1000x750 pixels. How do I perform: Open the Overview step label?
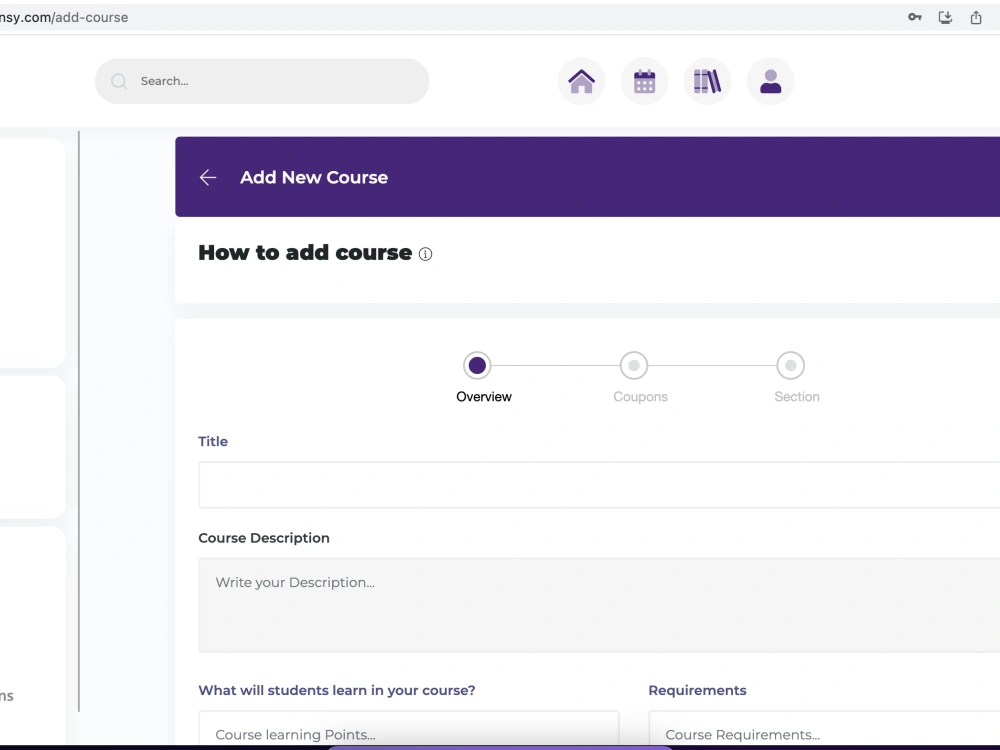tap(484, 397)
